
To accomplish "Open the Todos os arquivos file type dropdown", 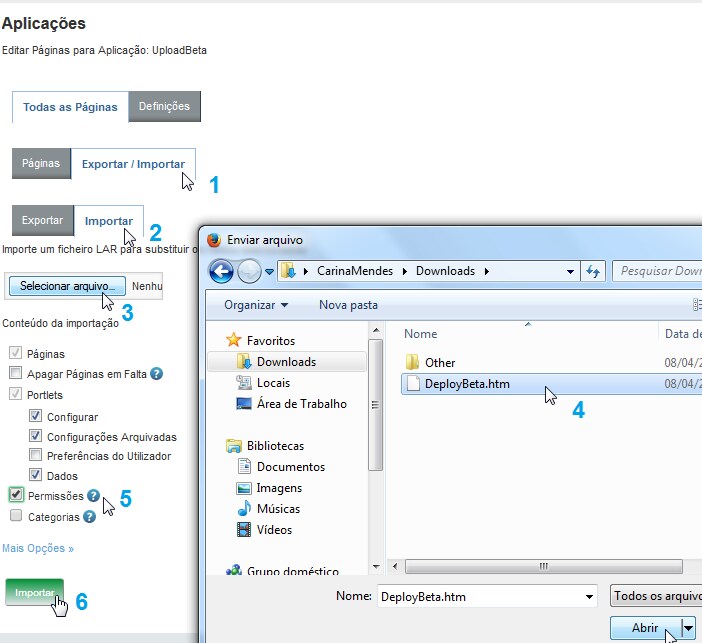I will click(x=656, y=596).
